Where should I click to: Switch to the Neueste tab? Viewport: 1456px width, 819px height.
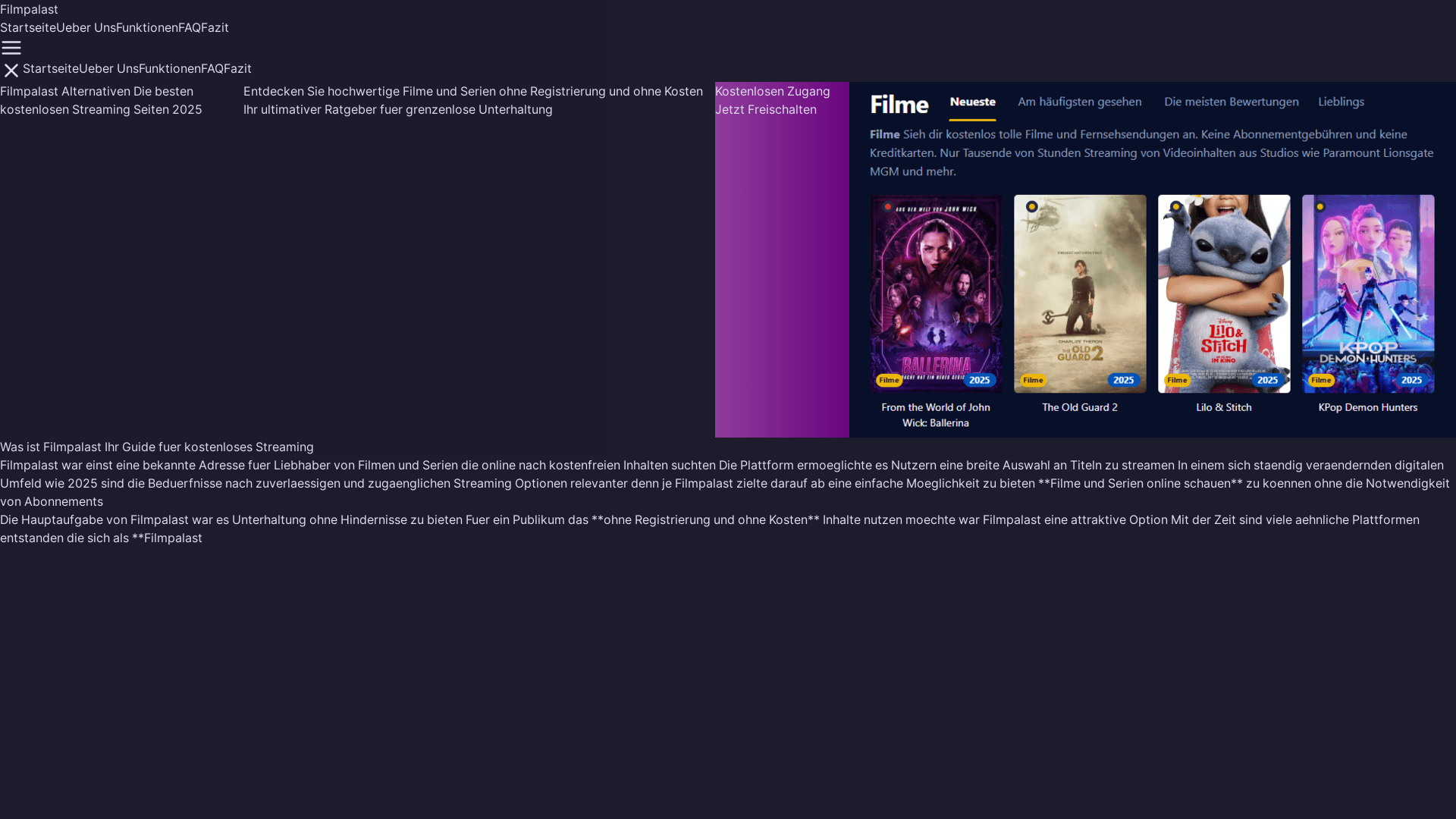pos(972,102)
